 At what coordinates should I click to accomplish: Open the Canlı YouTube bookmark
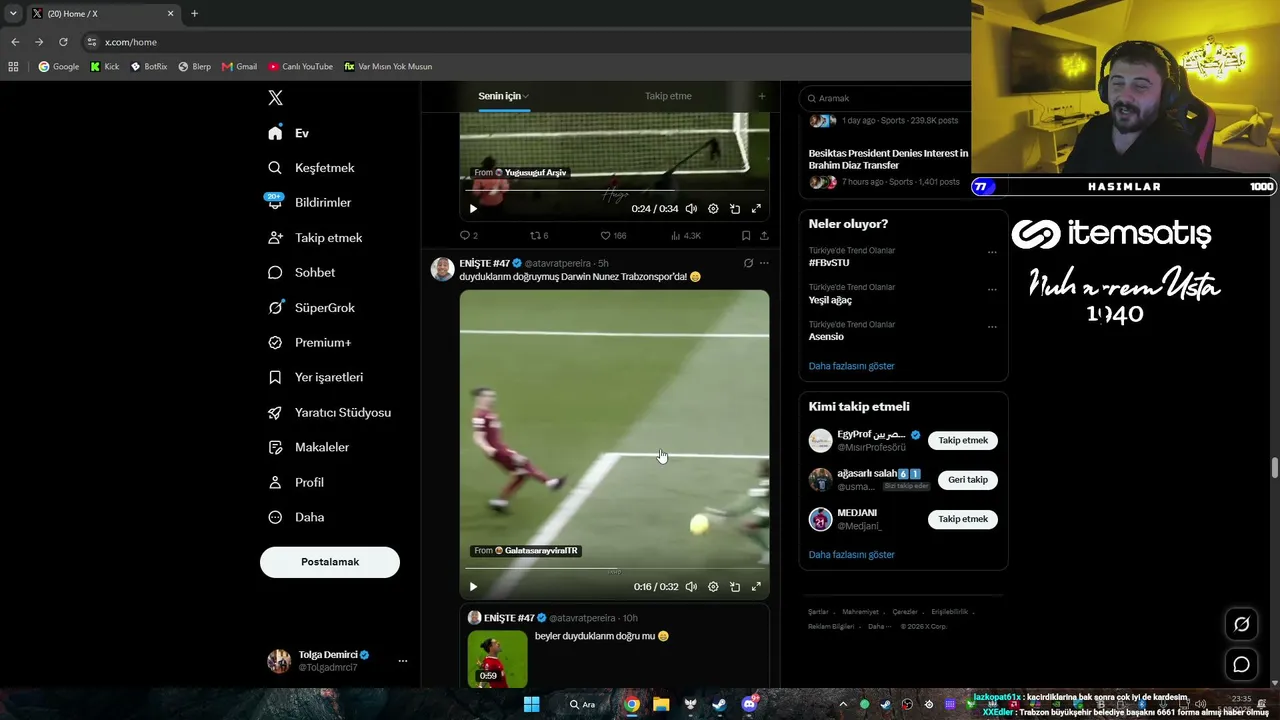coord(300,67)
